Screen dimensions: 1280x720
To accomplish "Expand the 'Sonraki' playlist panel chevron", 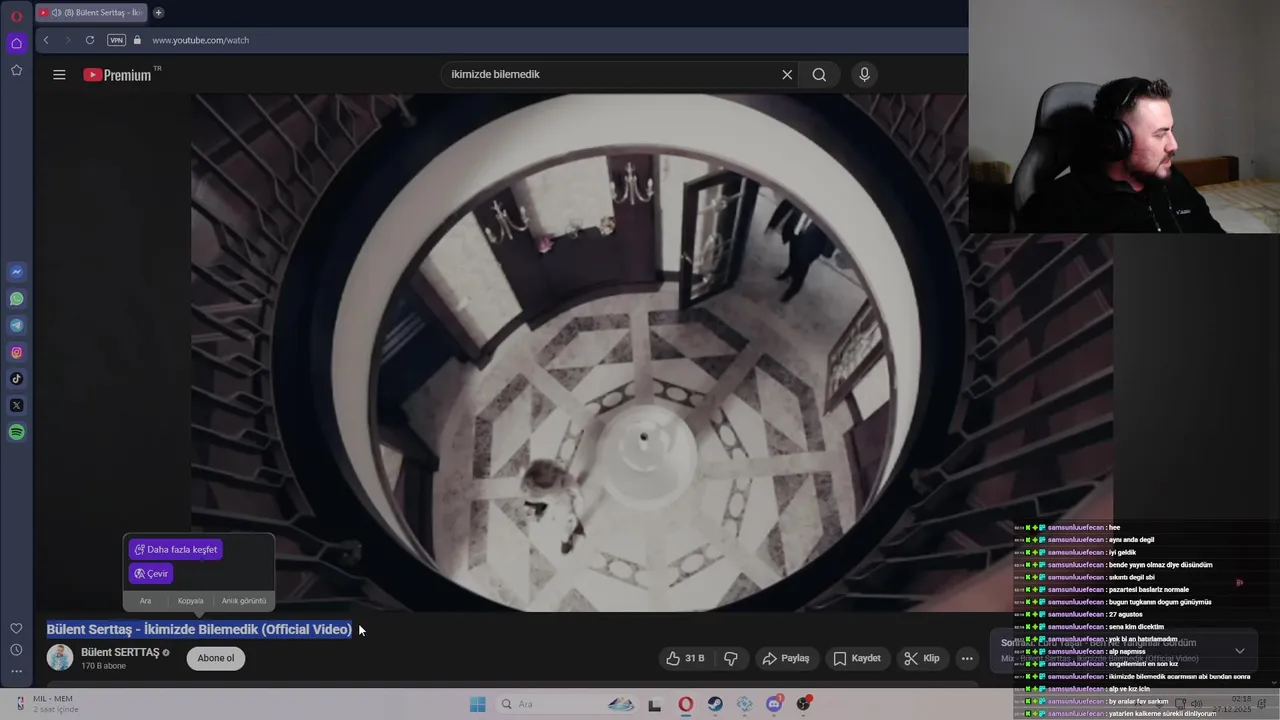I will click(x=1240, y=651).
